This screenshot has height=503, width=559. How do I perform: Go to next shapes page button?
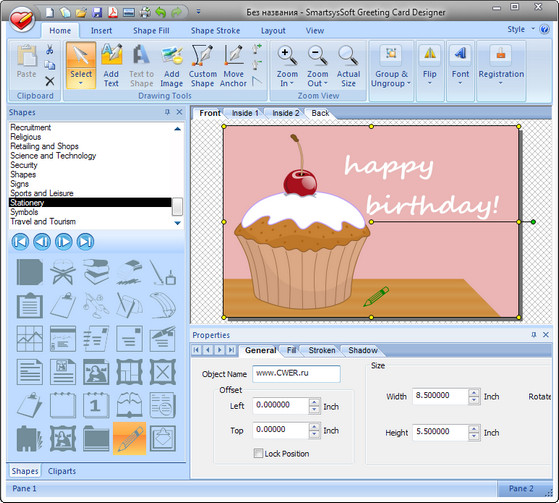[x=64, y=242]
